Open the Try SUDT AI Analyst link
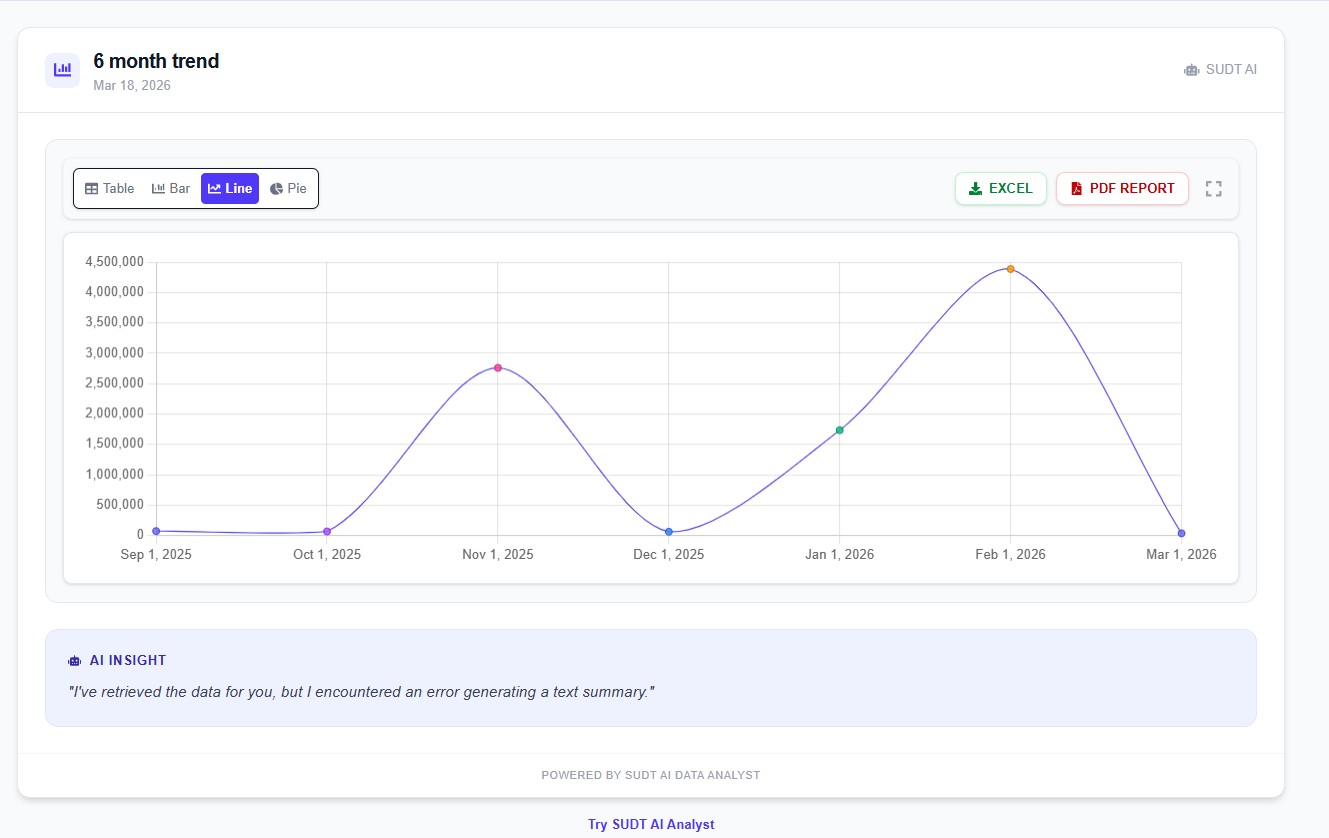 click(651, 824)
